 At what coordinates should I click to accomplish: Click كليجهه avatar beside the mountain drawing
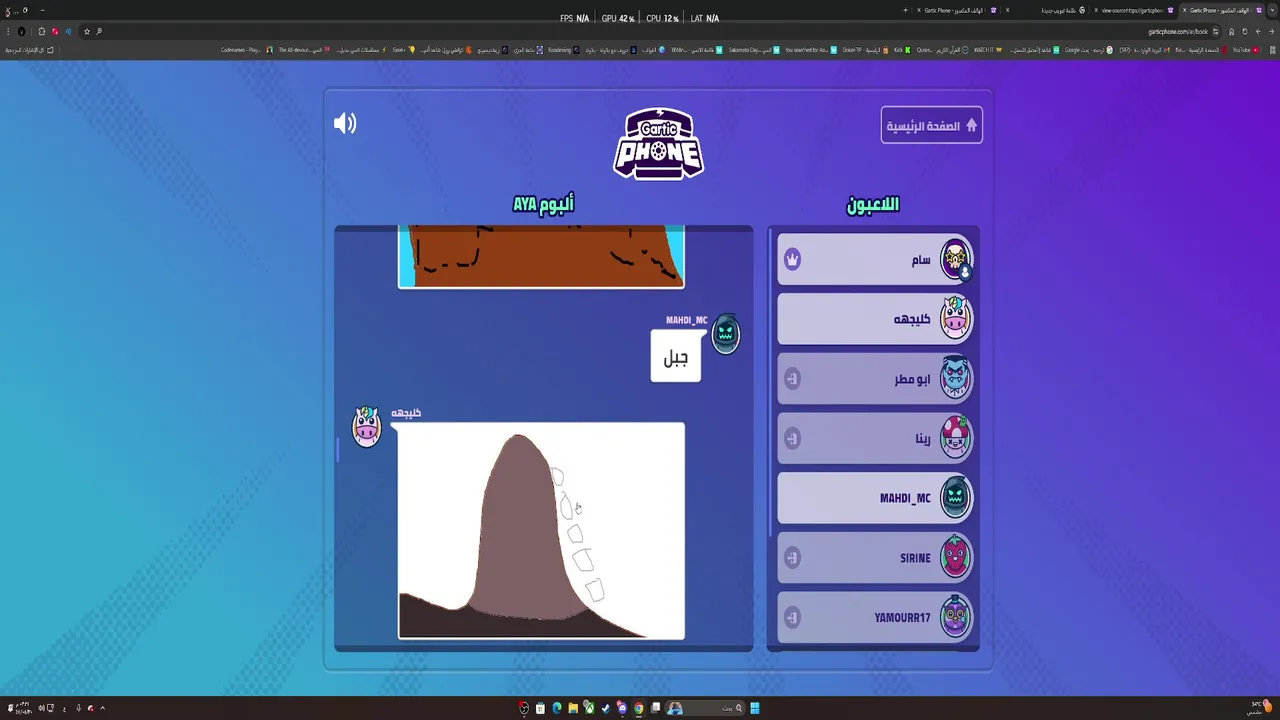coord(367,426)
